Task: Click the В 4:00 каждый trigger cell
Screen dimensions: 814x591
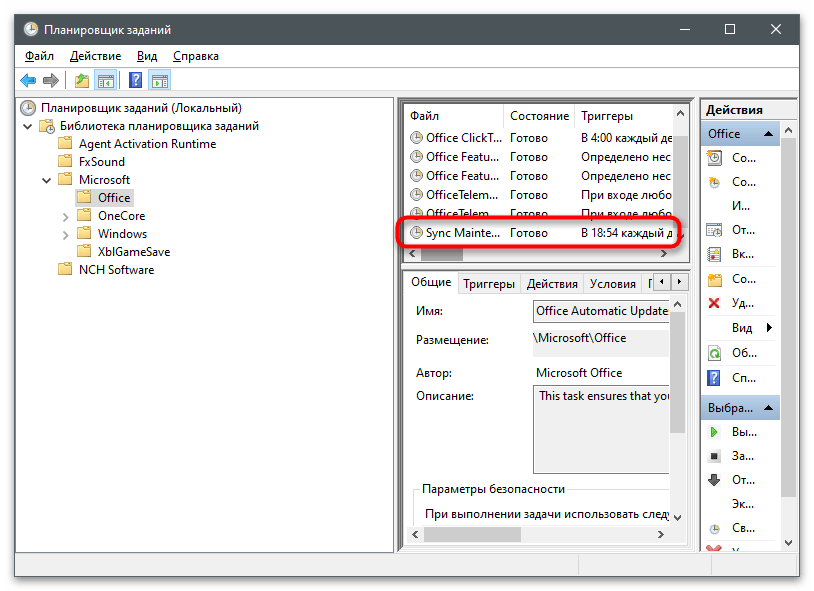Action: [x=626, y=138]
